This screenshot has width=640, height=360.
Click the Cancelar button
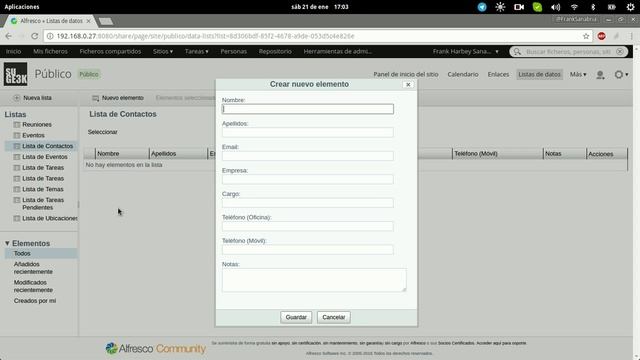tap(333, 317)
